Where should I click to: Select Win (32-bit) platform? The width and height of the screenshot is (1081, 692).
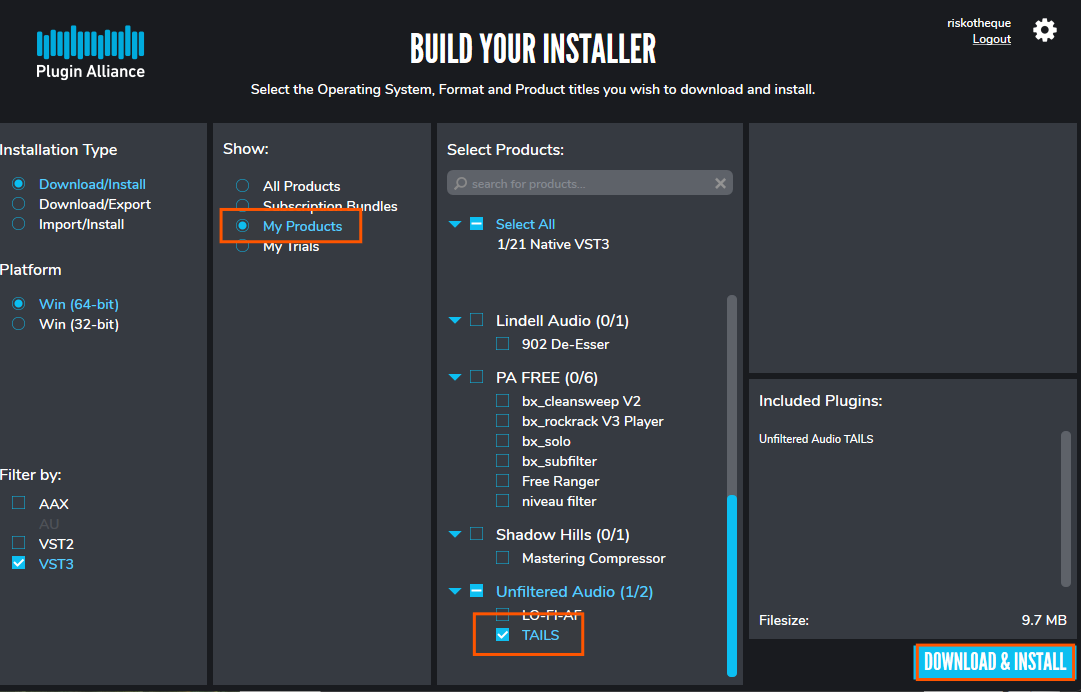click(x=18, y=324)
